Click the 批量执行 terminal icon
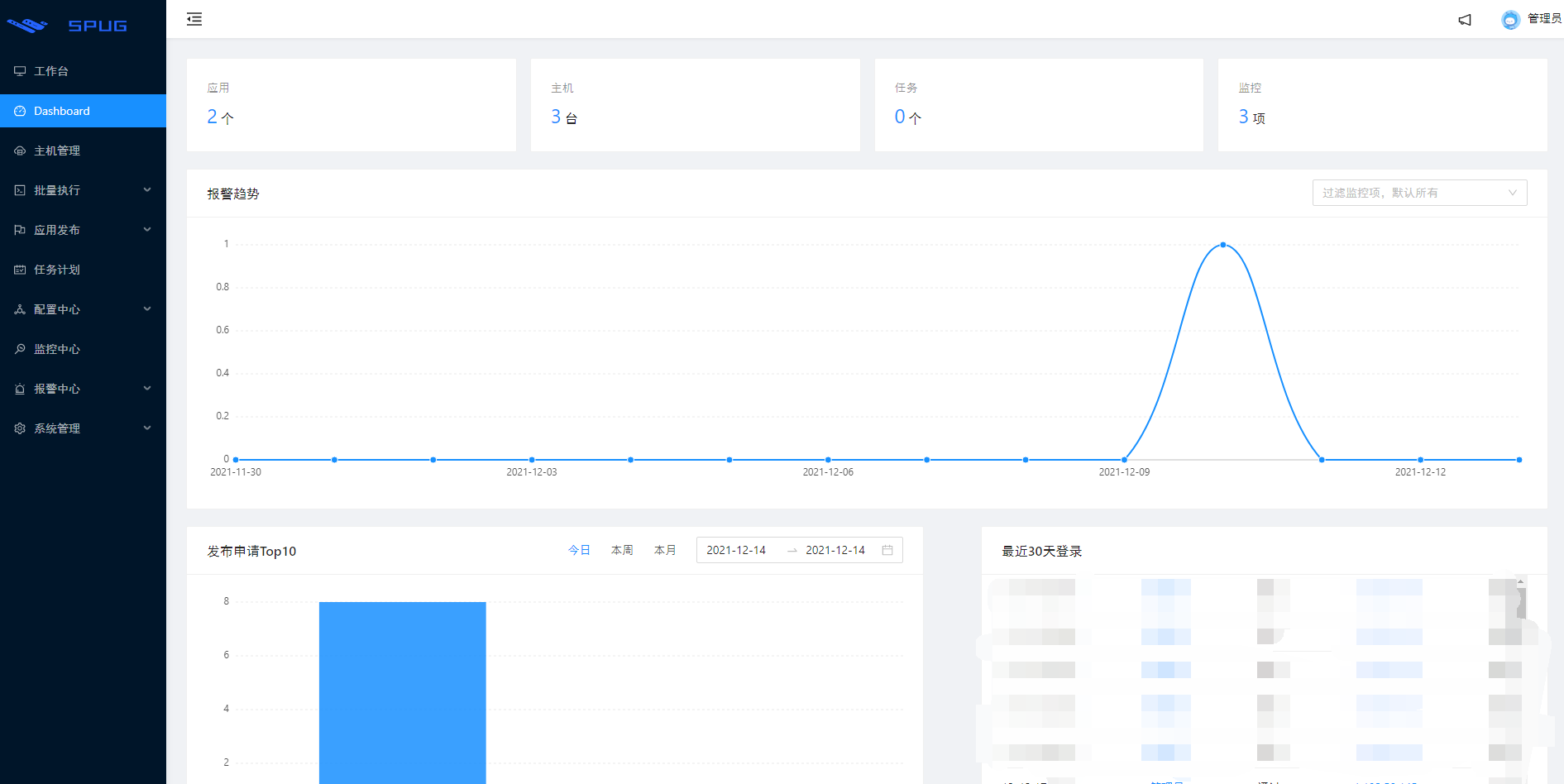 (20, 190)
